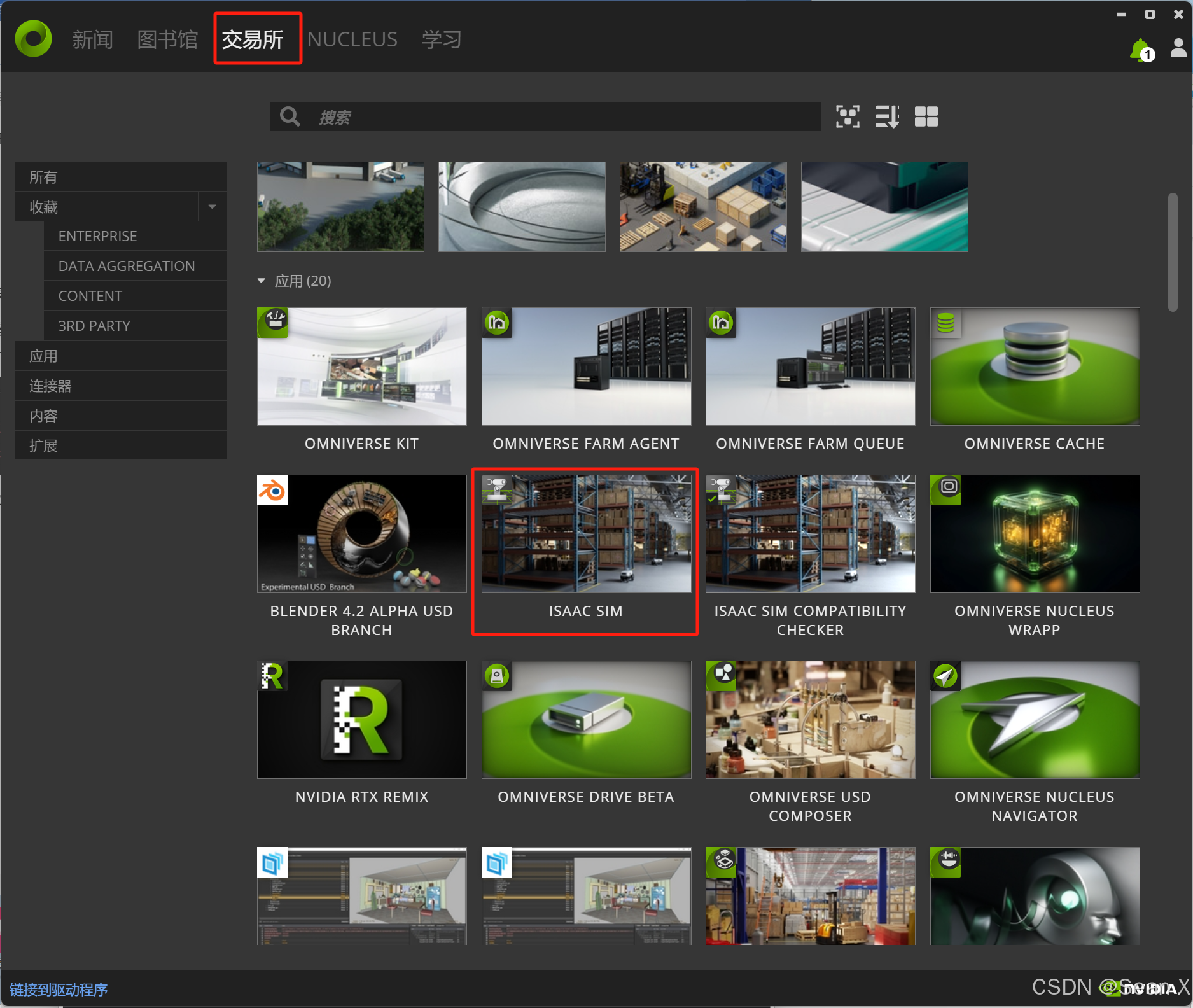The width and height of the screenshot is (1193, 1008).
Task: Open the NVIDIA RTX Remix thumbnail
Action: point(362,720)
